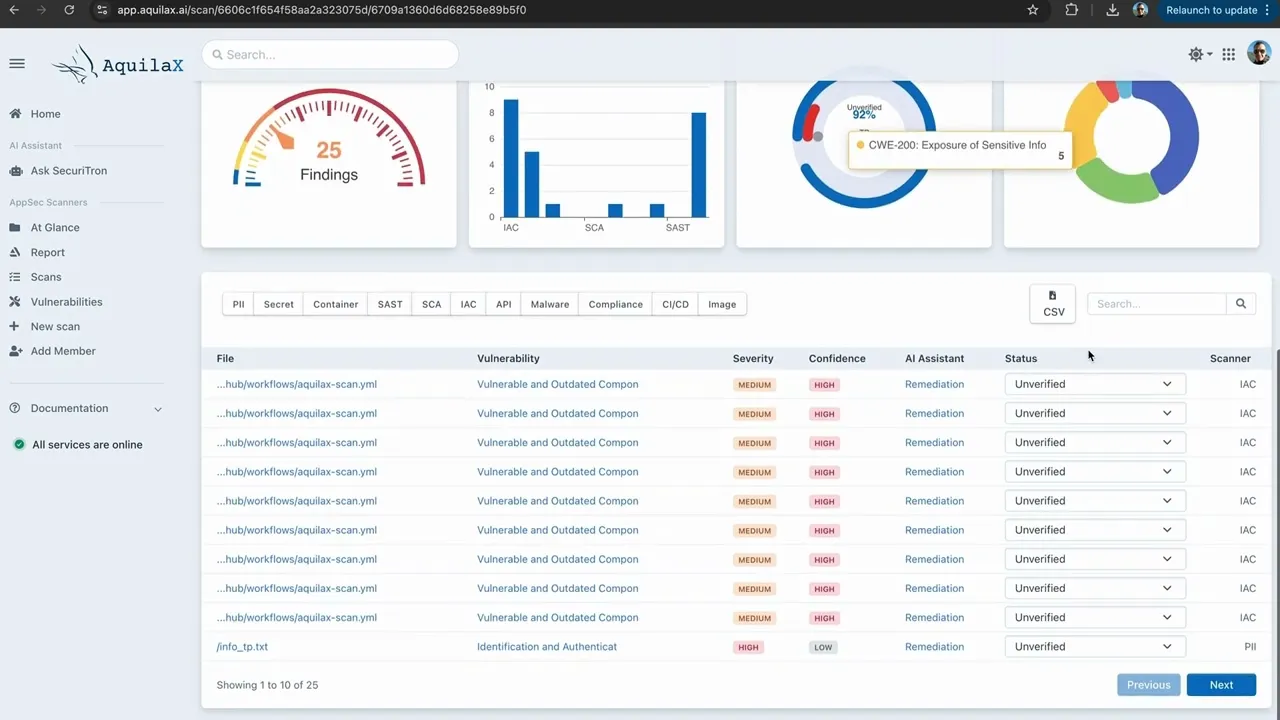Viewport: 1280px width, 720px height.
Task: Open the hamburger sidebar menu
Action: click(x=16, y=64)
